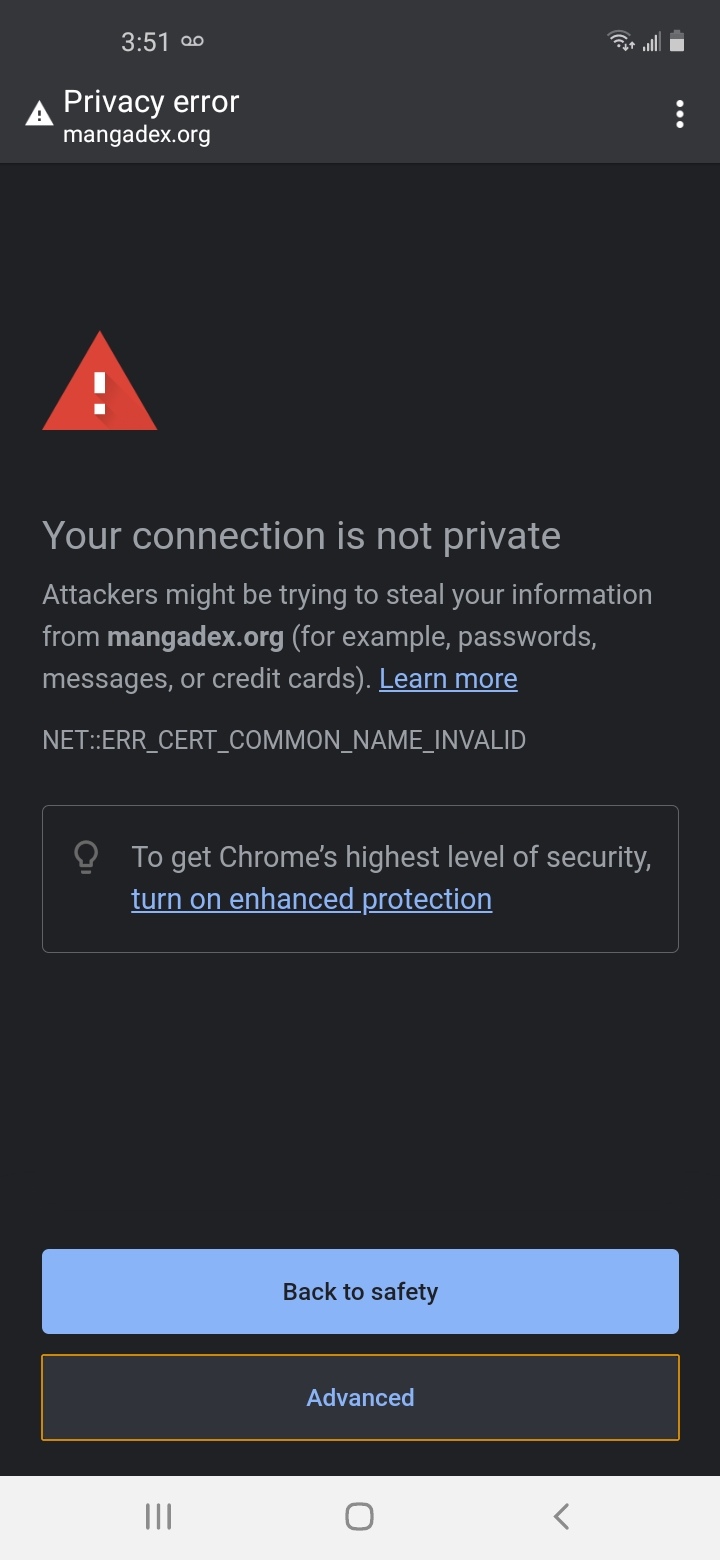
Task: Tap the Home button in the navigation bar
Action: pos(359,1515)
